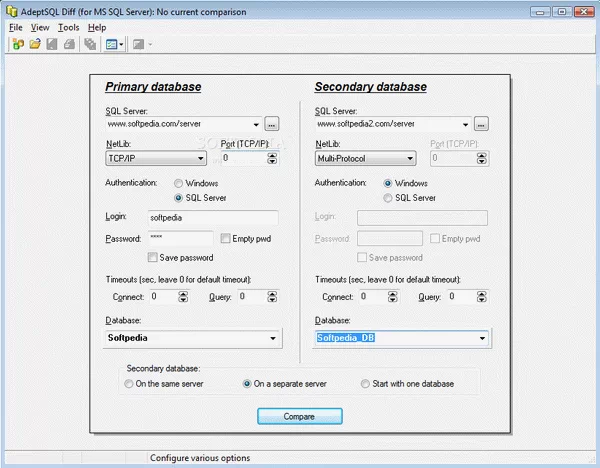Click the secondary Query timeout value field
The image size is (600, 468).
click(462, 297)
